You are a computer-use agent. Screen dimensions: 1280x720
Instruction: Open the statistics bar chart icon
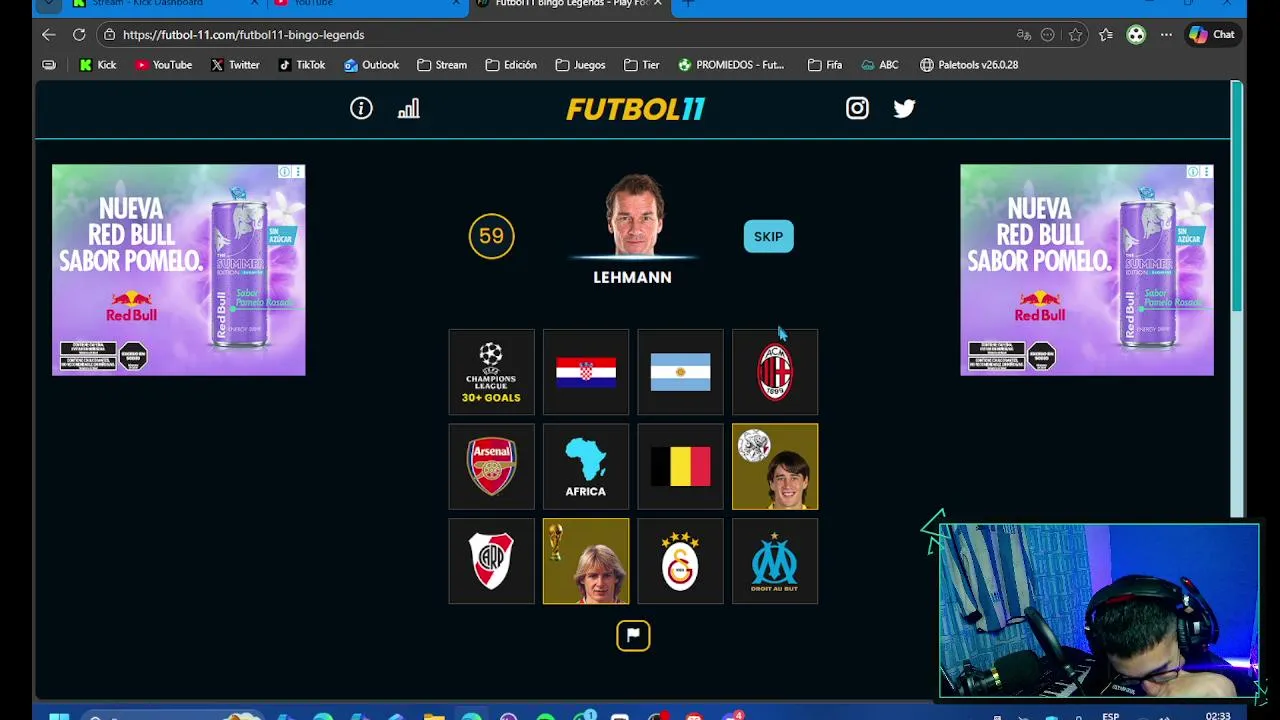pyautogui.click(x=408, y=108)
